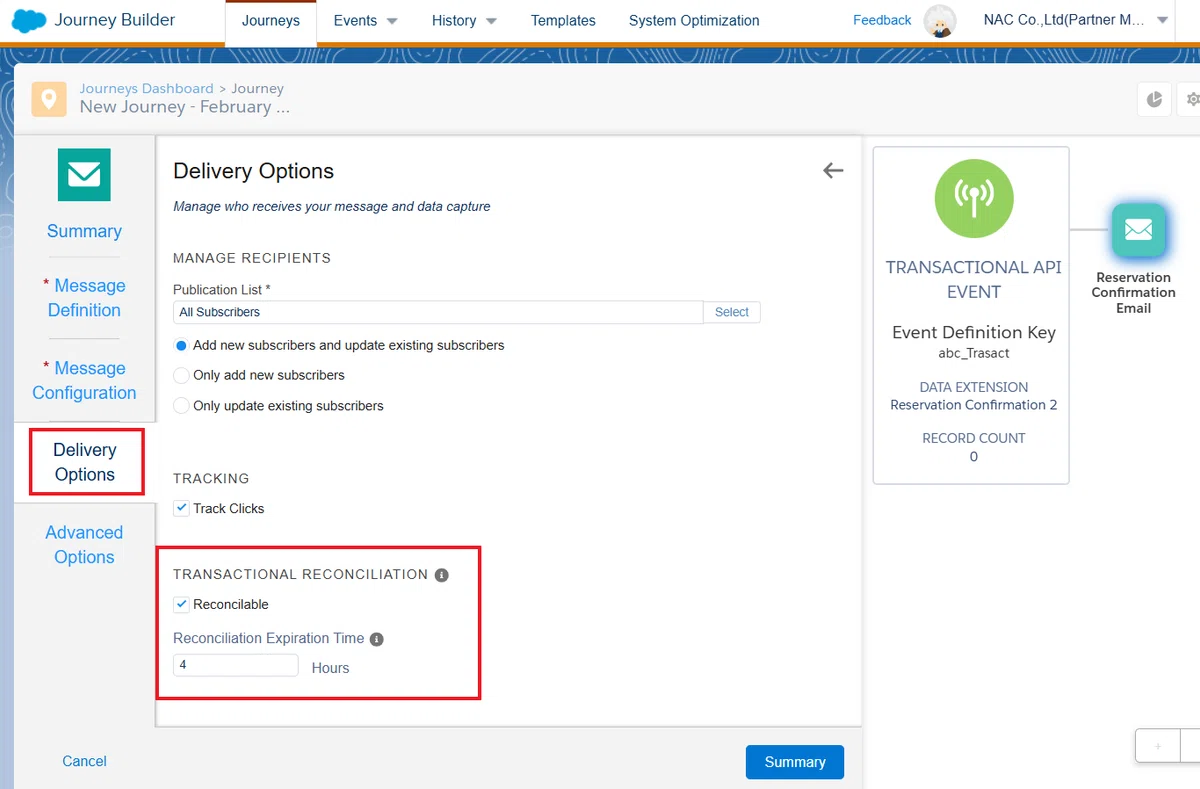This screenshot has height=789, width=1200.
Task: Select the Transactional API Event antenna icon
Action: click(x=974, y=198)
